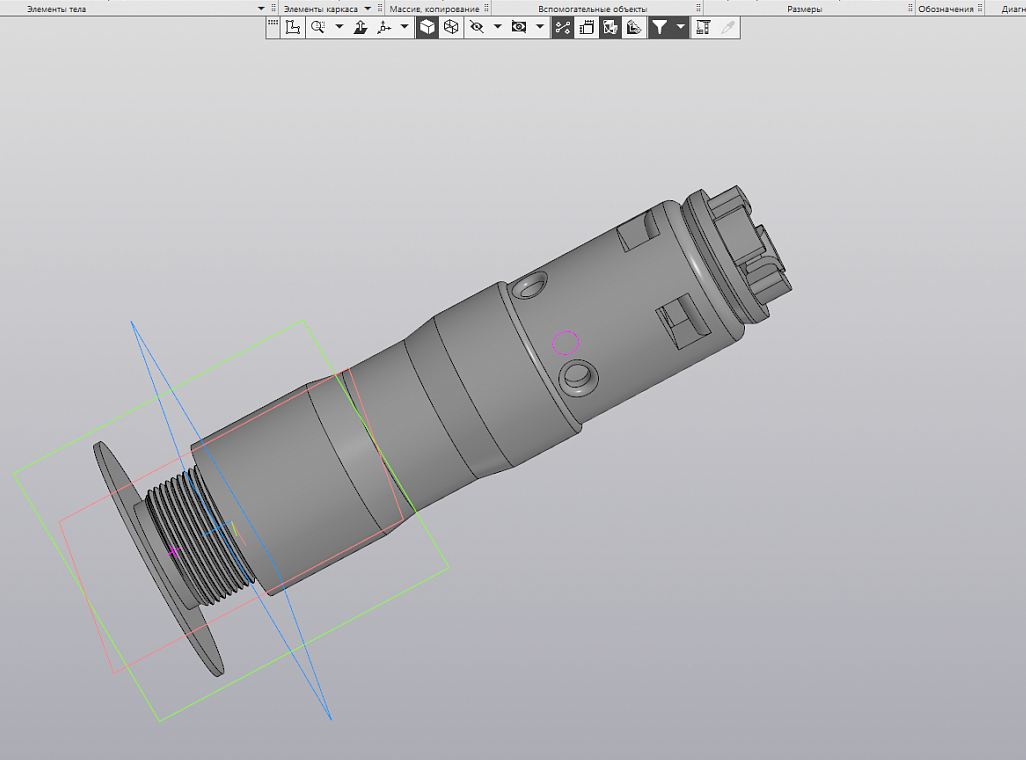
Task: Click the normal-to-view orientation icon
Action: tap(361, 28)
